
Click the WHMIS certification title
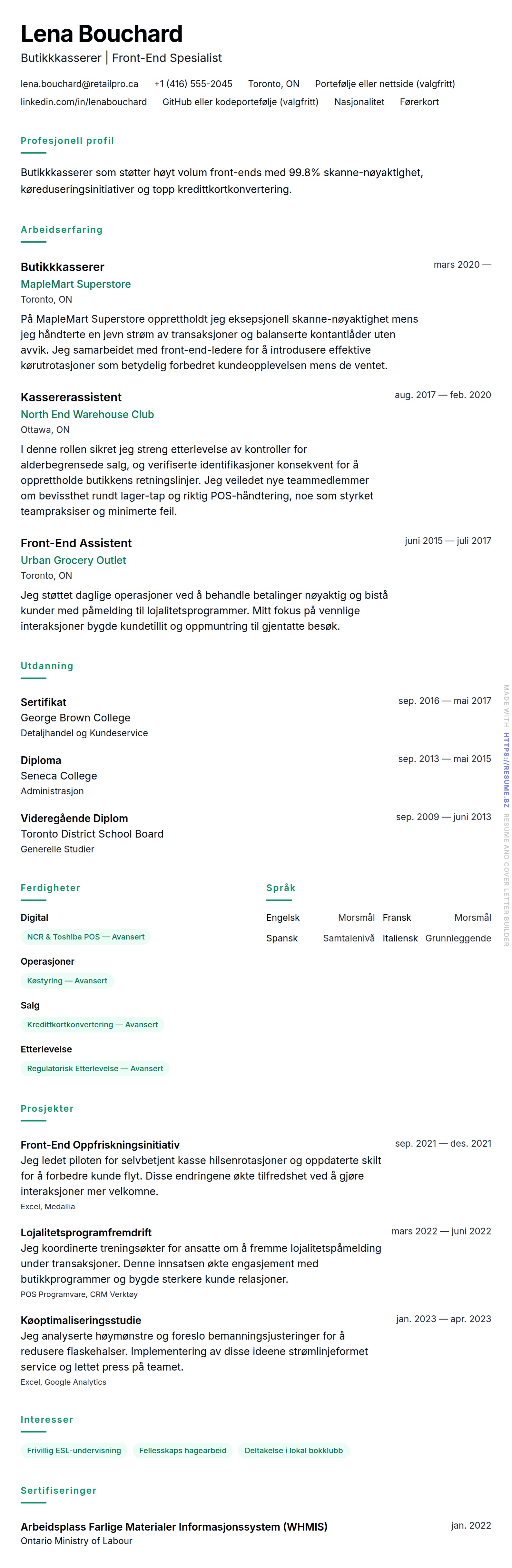coord(174,1527)
